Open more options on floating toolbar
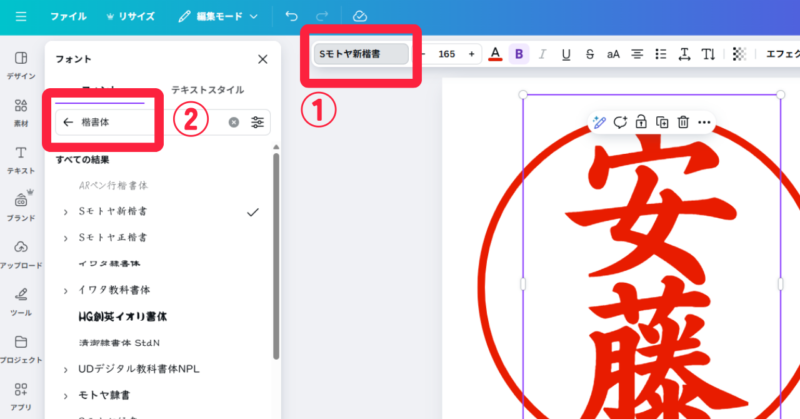Image resolution: width=800 pixels, height=419 pixels. tap(704, 122)
